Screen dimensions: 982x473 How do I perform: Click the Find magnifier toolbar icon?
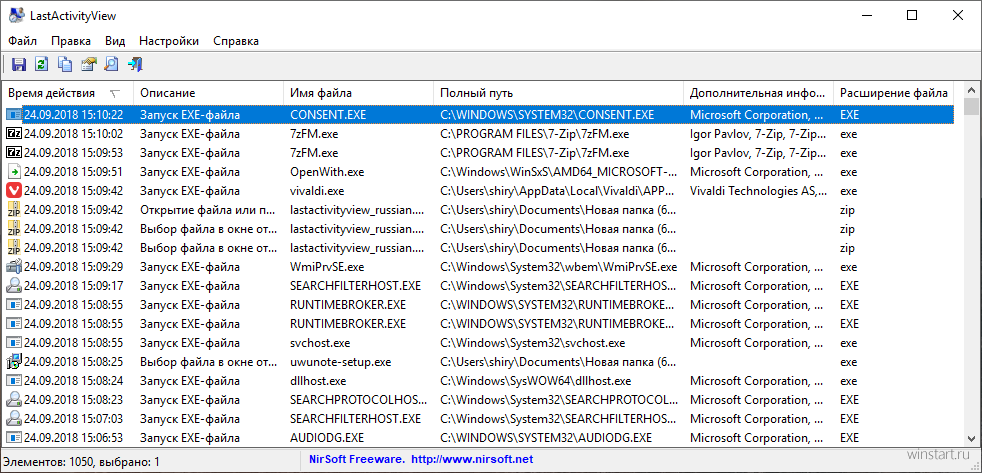coord(111,64)
